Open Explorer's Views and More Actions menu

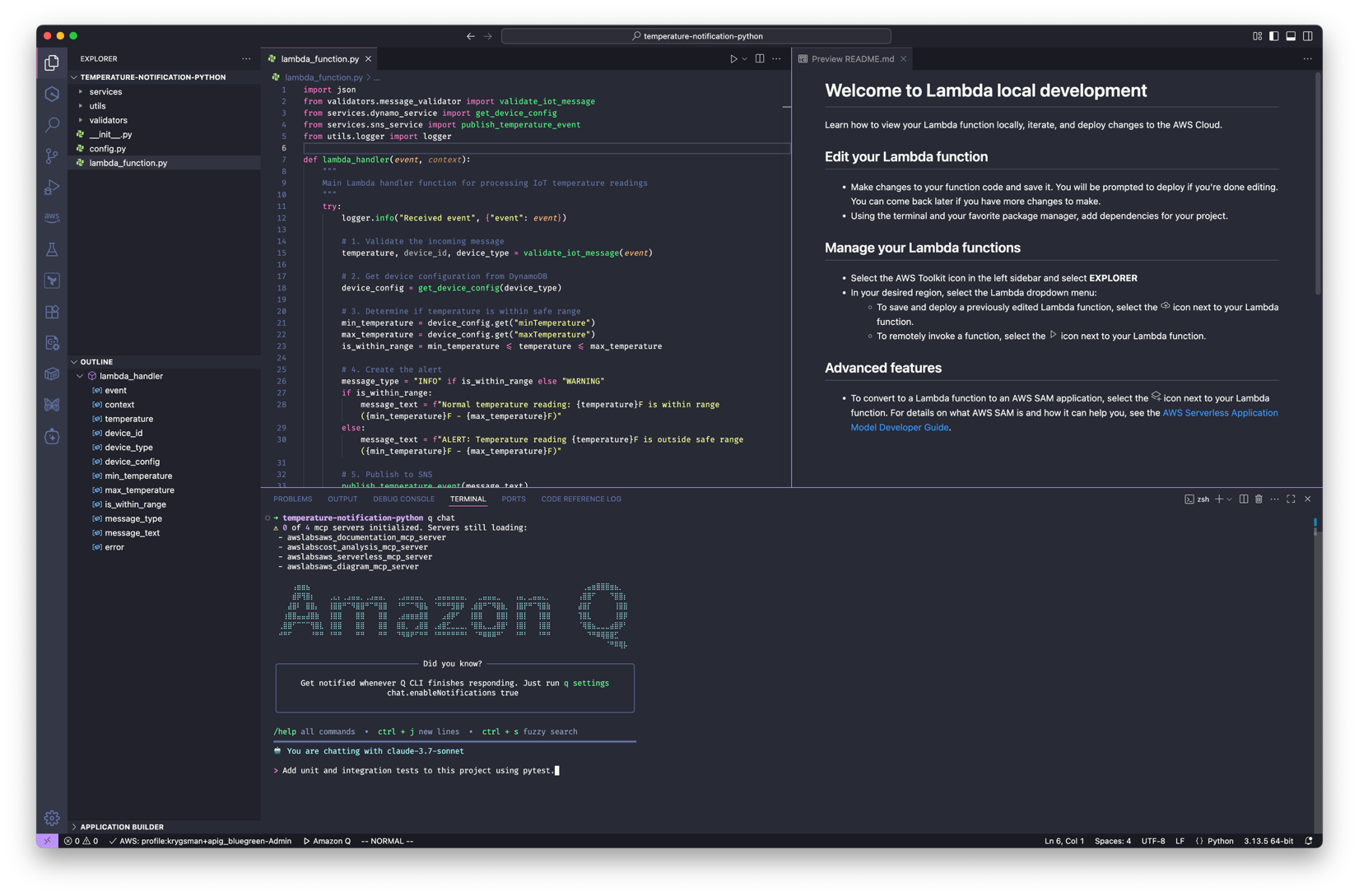pos(246,59)
